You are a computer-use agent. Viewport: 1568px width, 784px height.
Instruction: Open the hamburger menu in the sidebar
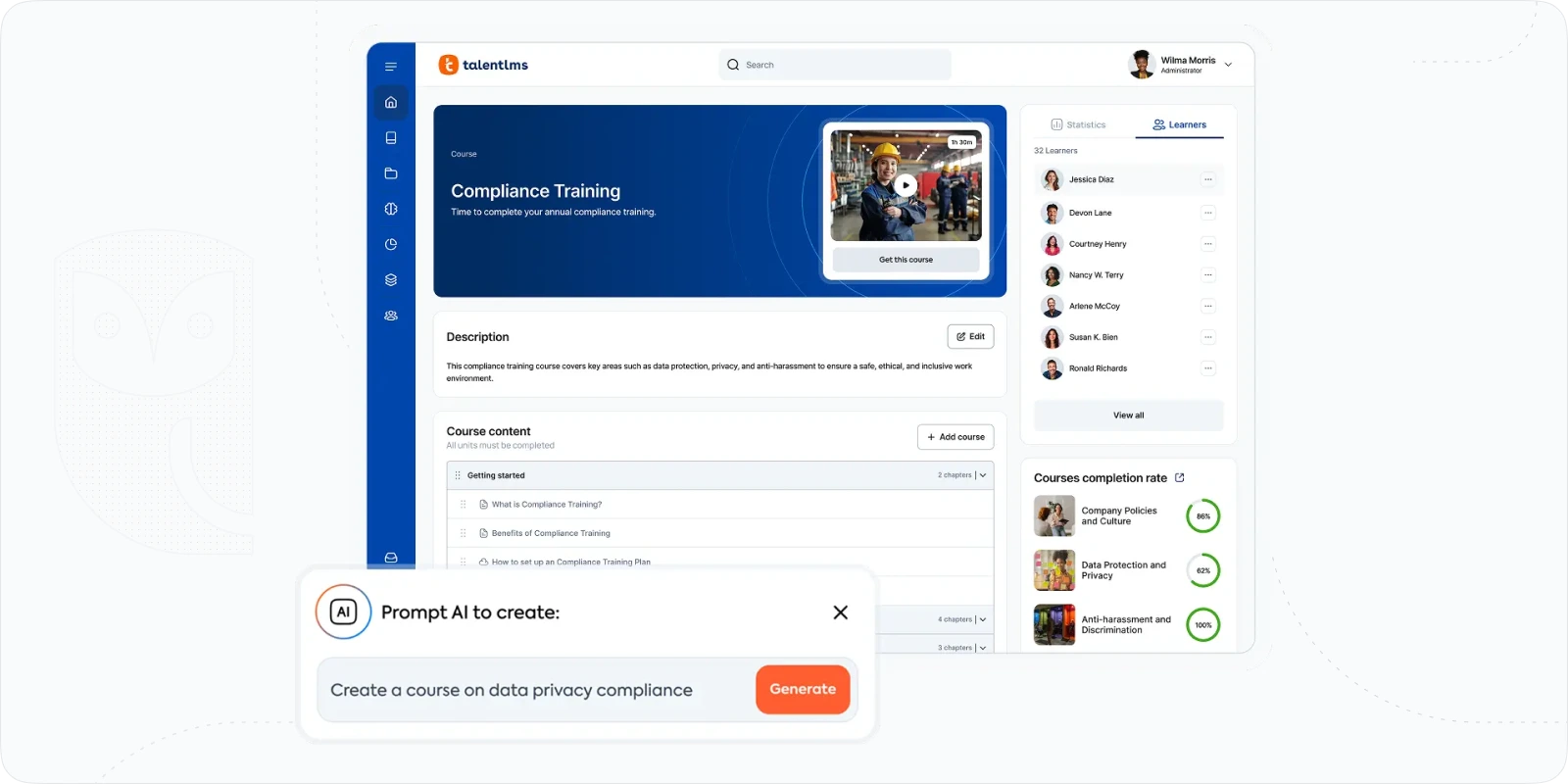point(391,67)
